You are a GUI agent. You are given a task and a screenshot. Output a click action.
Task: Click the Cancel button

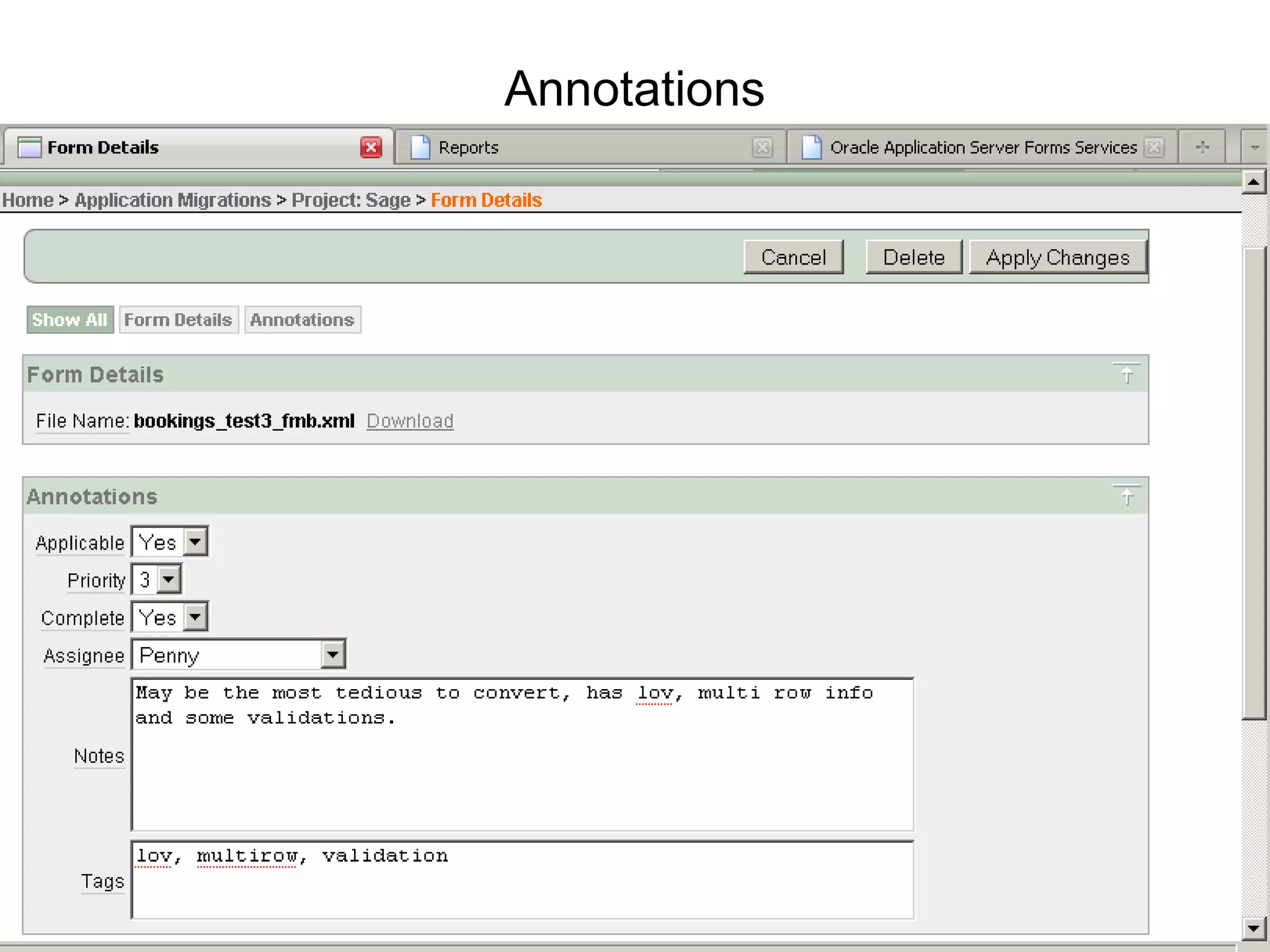(794, 257)
